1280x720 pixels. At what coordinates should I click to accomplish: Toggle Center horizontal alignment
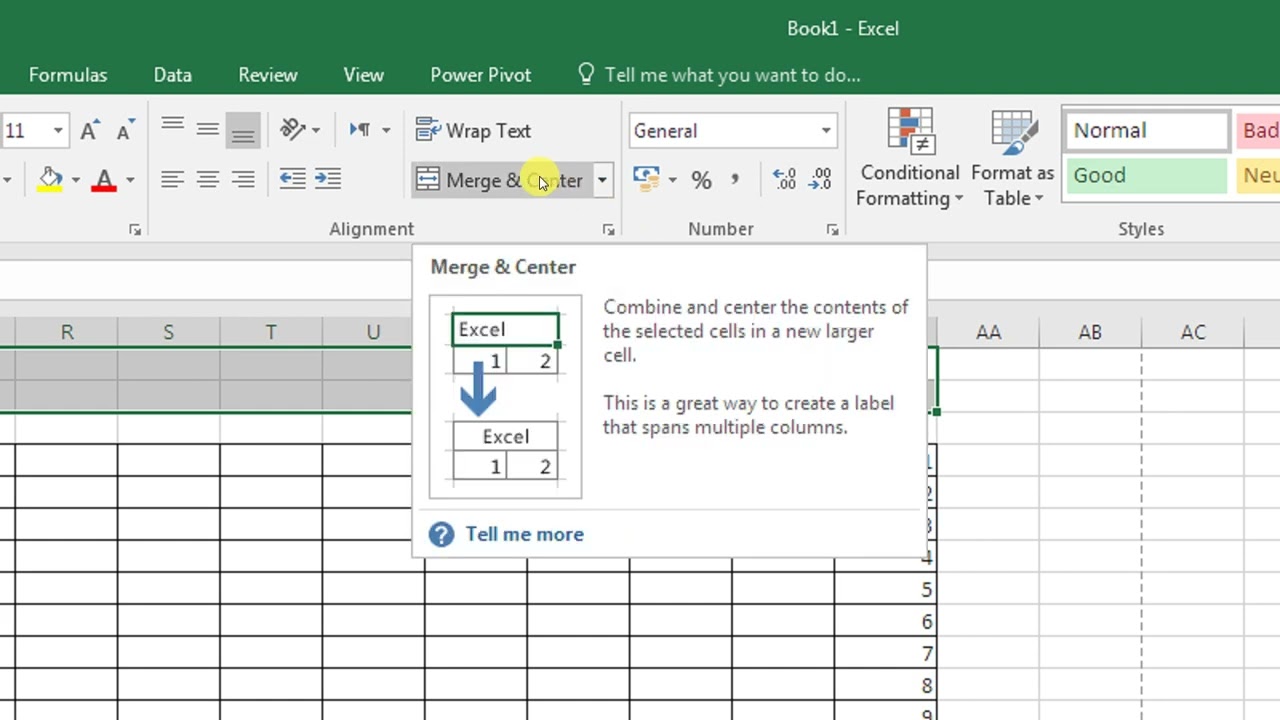click(207, 179)
